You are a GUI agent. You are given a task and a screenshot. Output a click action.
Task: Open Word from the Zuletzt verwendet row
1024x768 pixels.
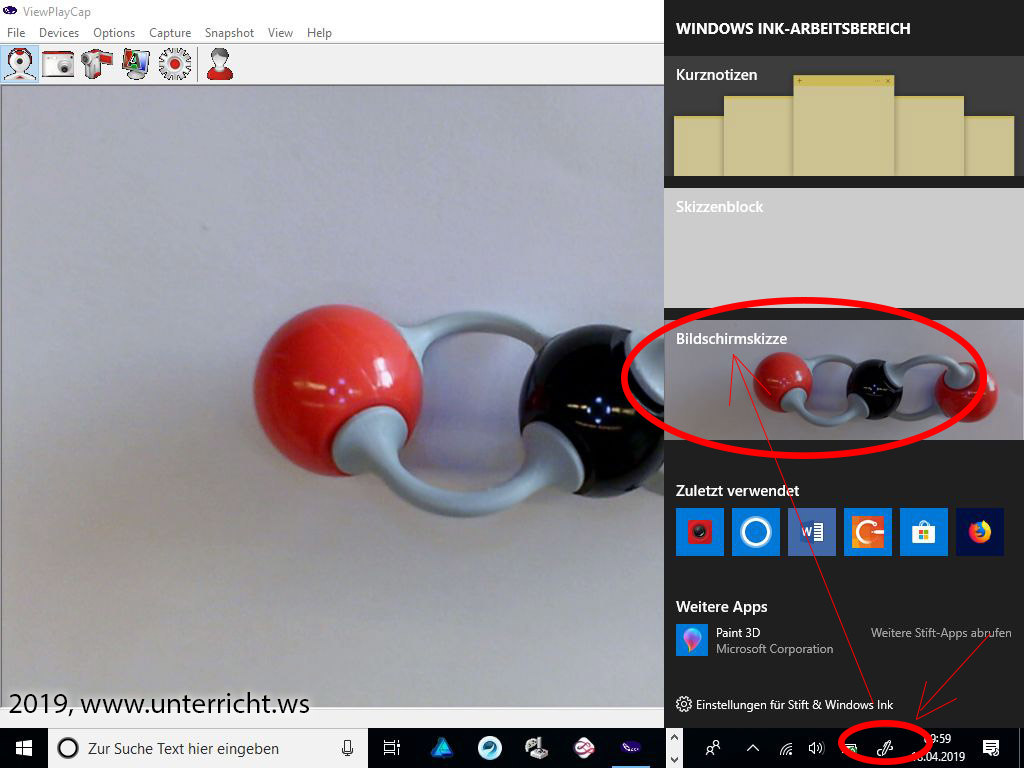[x=811, y=532]
